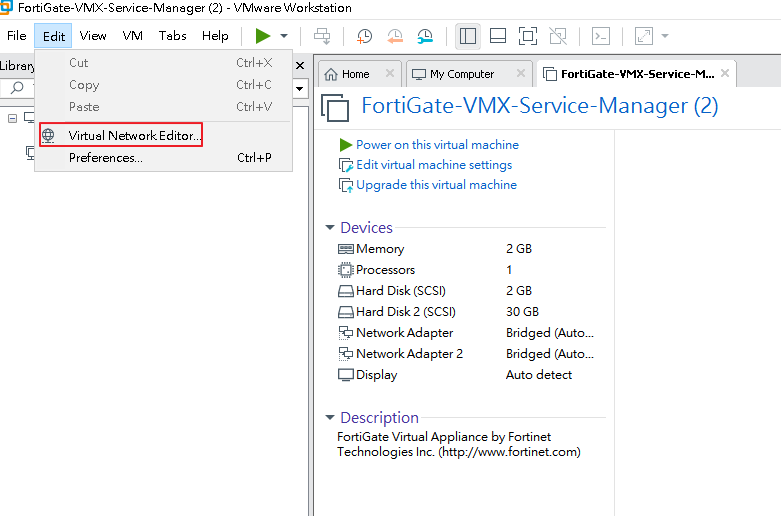The height and width of the screenshot is (516, 781).
Task: Collapse the Devices section
Action: click(330, 228)
